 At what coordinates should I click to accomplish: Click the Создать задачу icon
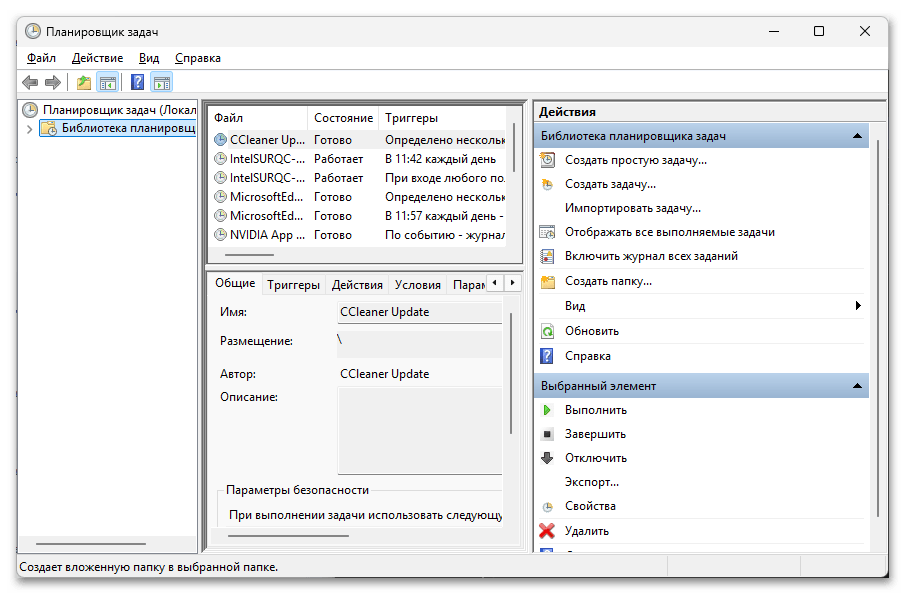[547, 184]
